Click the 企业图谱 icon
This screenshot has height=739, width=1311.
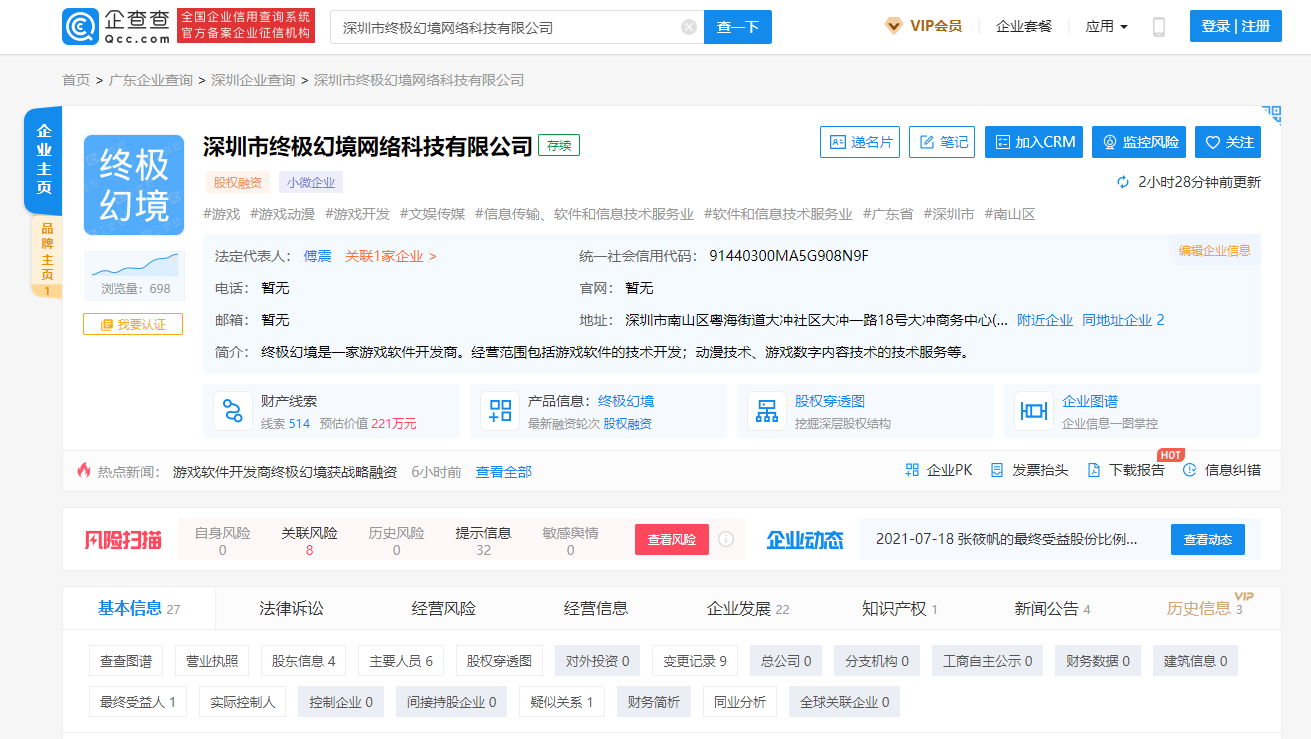coord(1033,410)
